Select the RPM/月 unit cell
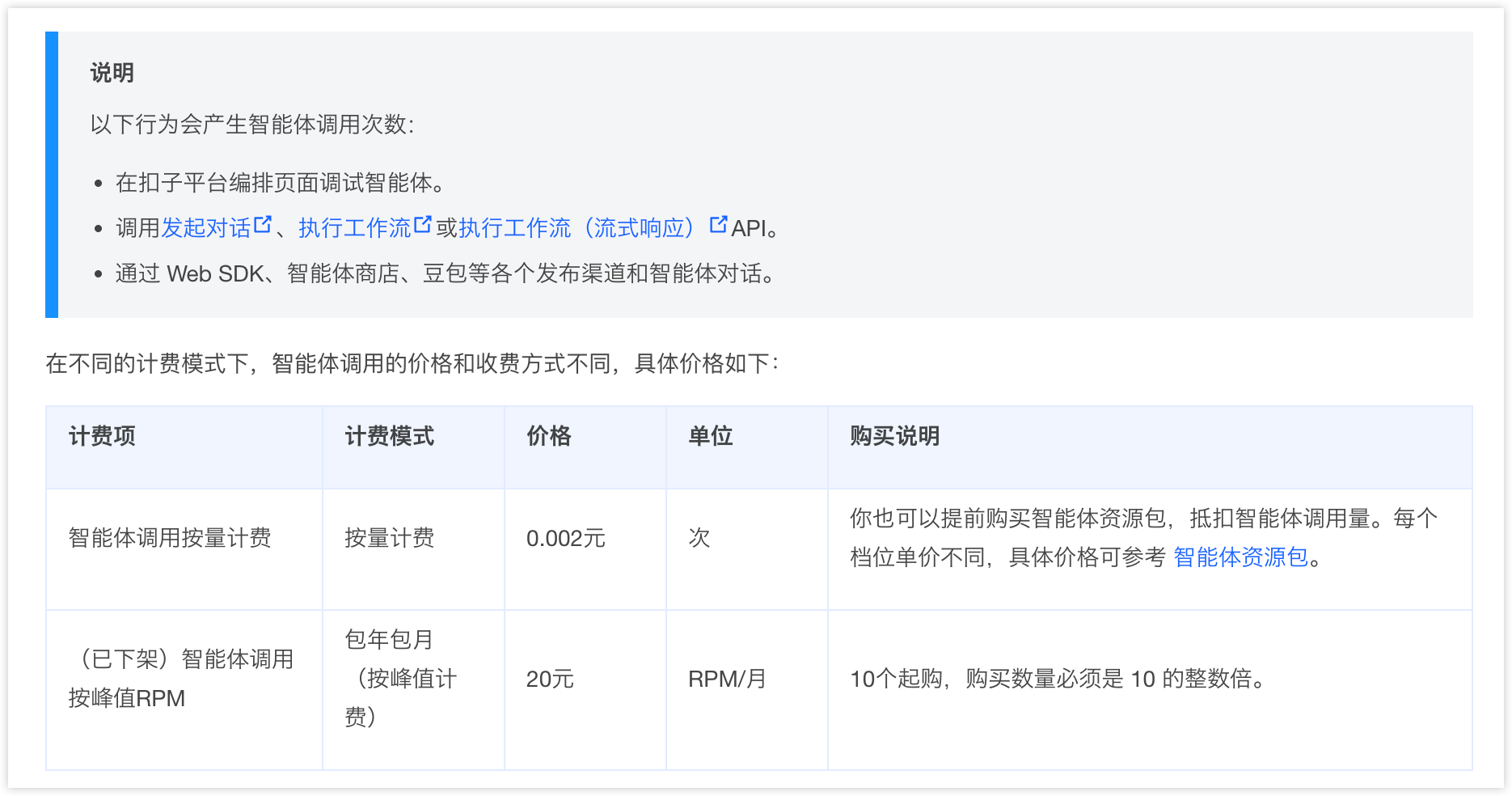1512x796 pixels. coord(727,679)
